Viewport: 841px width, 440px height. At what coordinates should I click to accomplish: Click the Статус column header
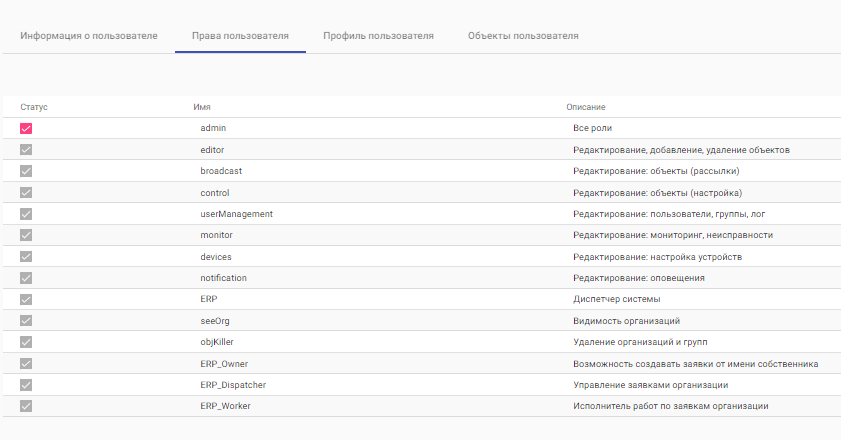click(34, 107)
